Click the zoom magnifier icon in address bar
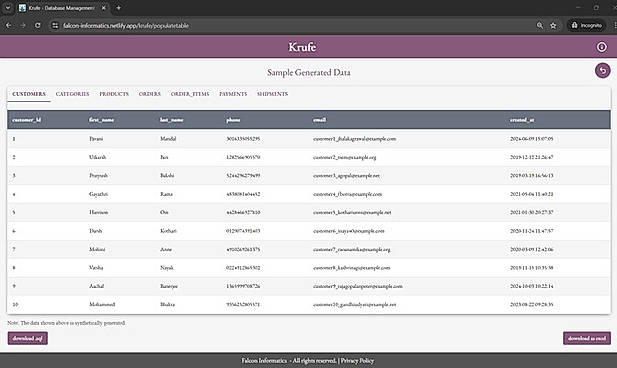 (540, 25)
